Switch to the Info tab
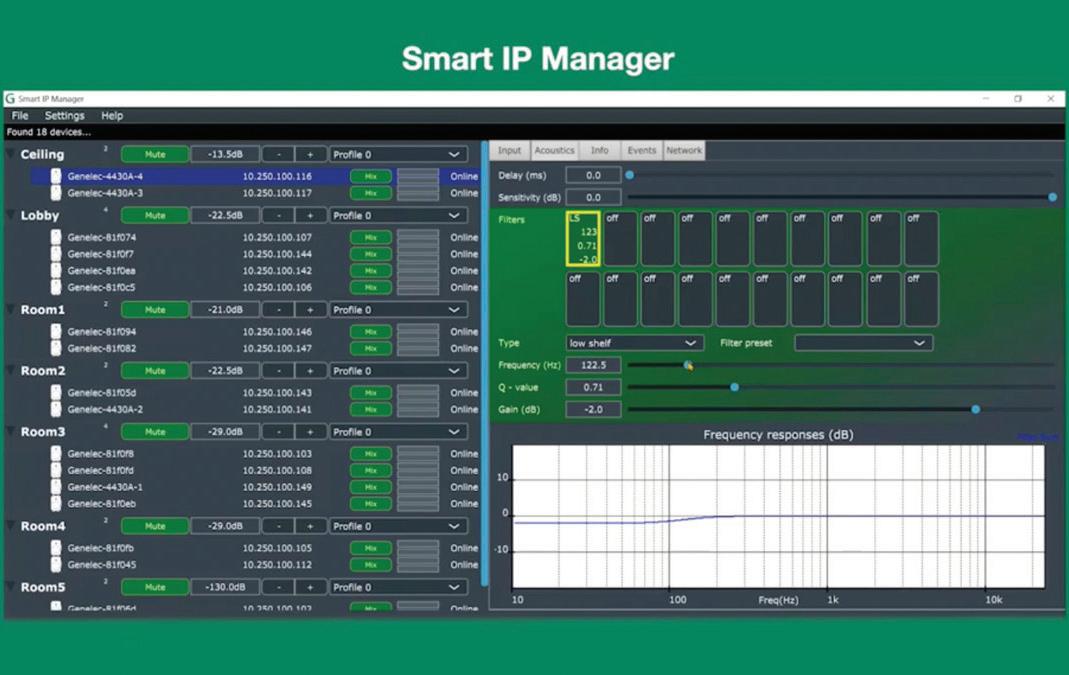The image size is (1069, 675). [x=600, y=151]
